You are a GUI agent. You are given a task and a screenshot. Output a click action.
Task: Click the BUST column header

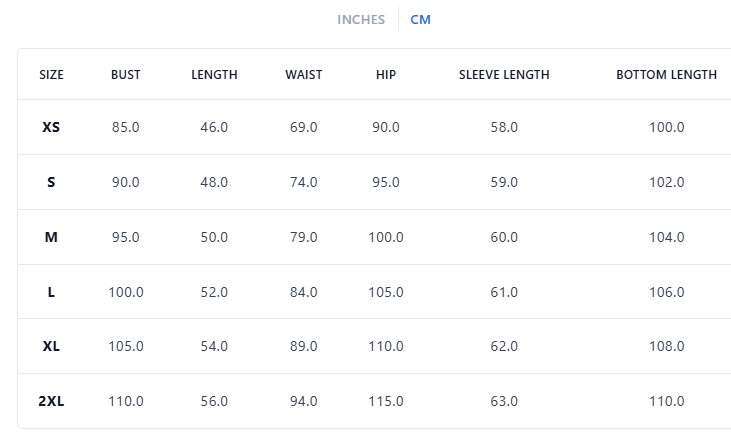(126, 75)
